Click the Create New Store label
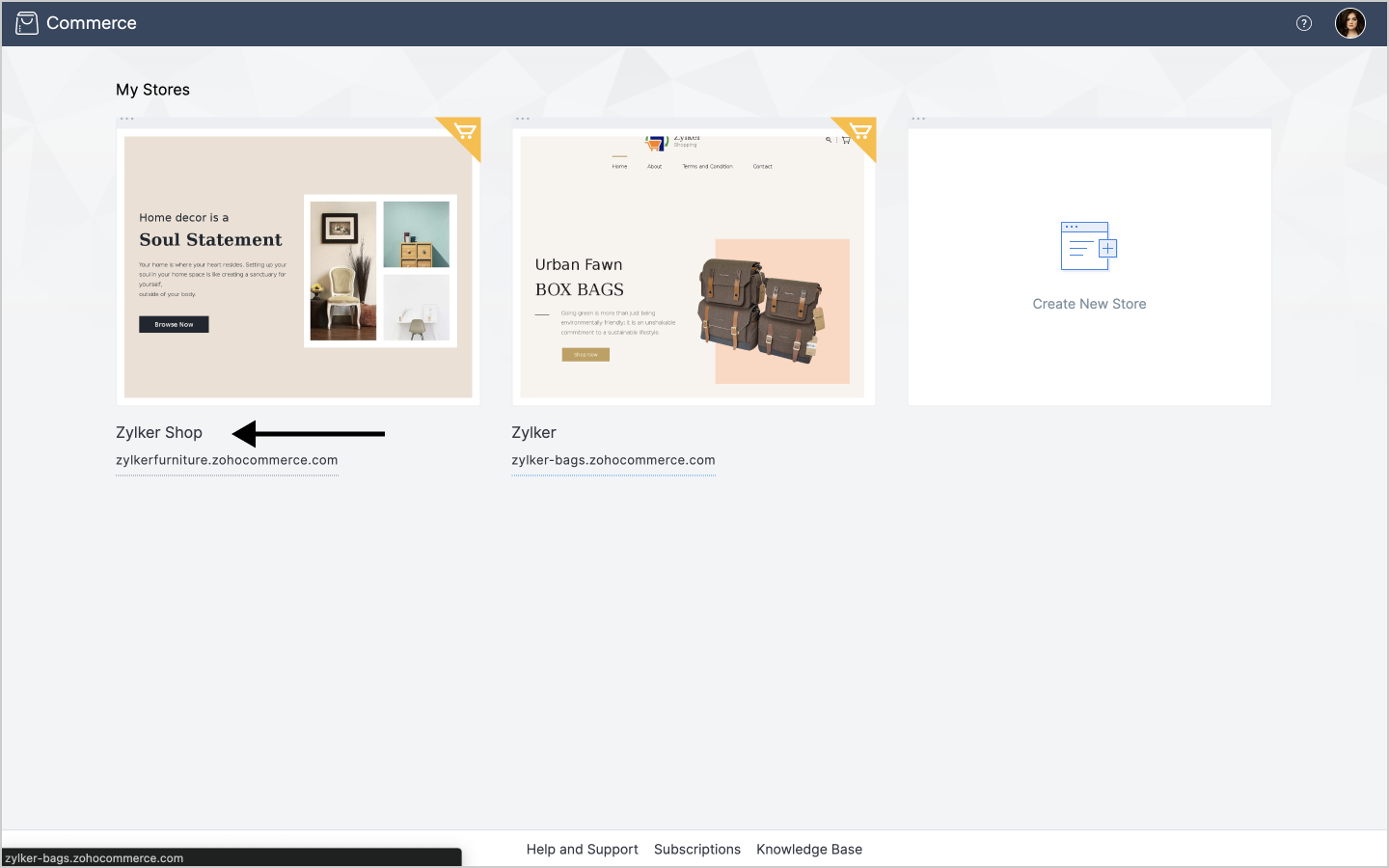Screen dimensions: 1389x868 [x=1089, y=304]
